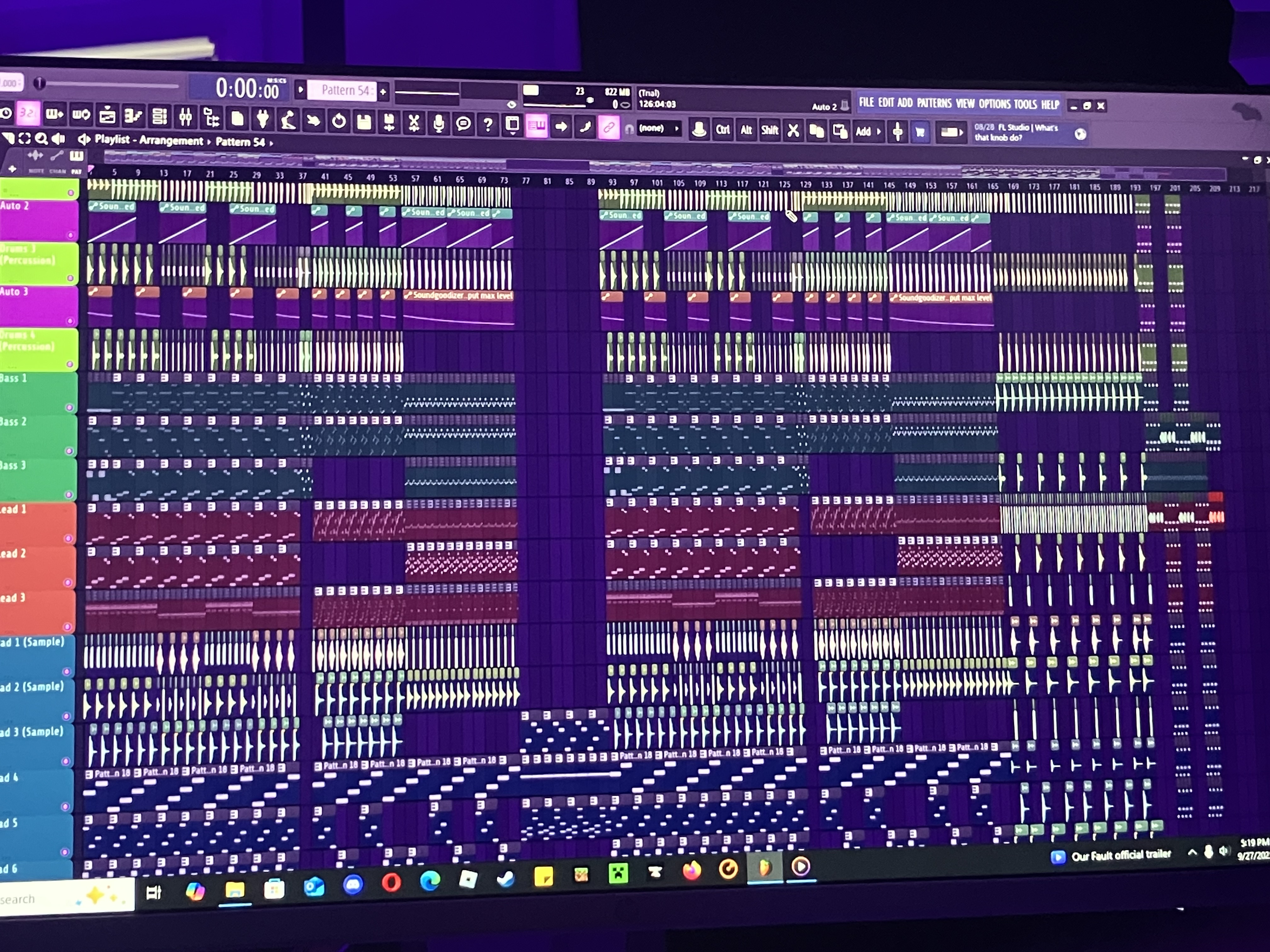Open the Pattern 54 selector dropdown
The image size is (1270, 952).
pyautogui.click(x=342, y=90)
